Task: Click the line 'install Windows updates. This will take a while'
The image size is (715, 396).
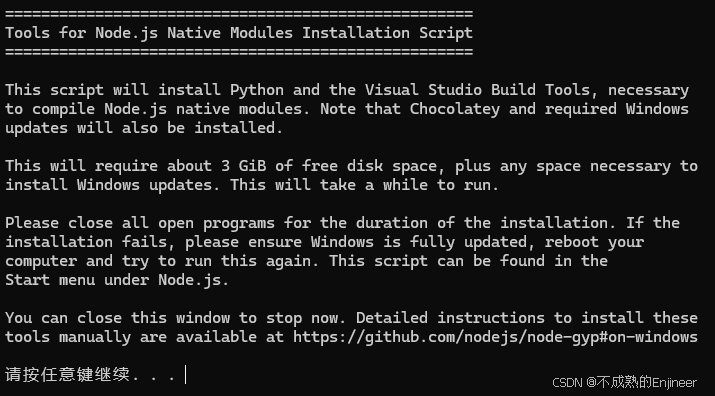Action: 252,185
